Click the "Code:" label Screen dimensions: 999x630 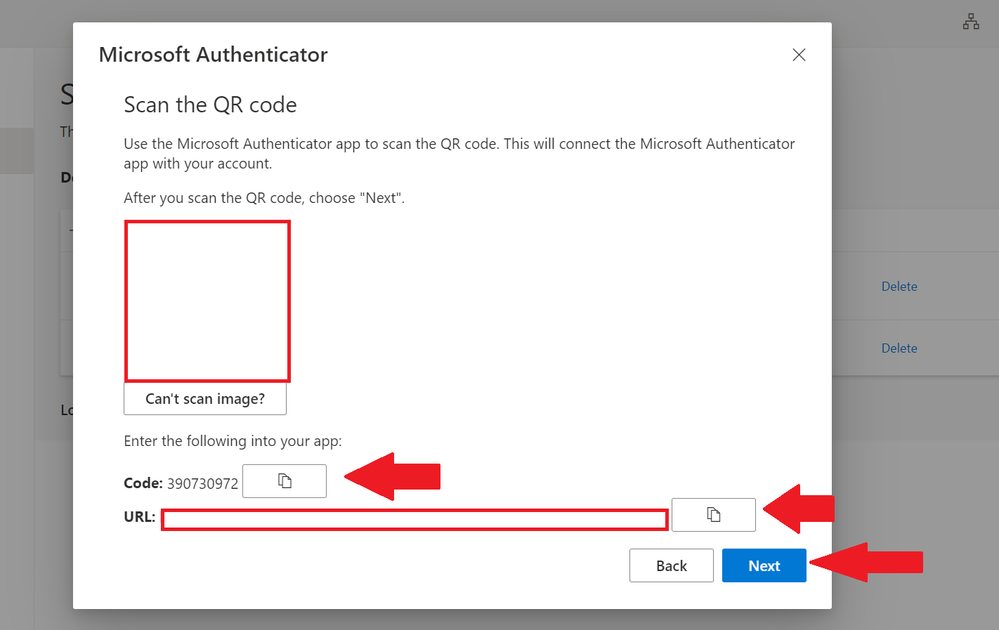(x=143, y=483)
